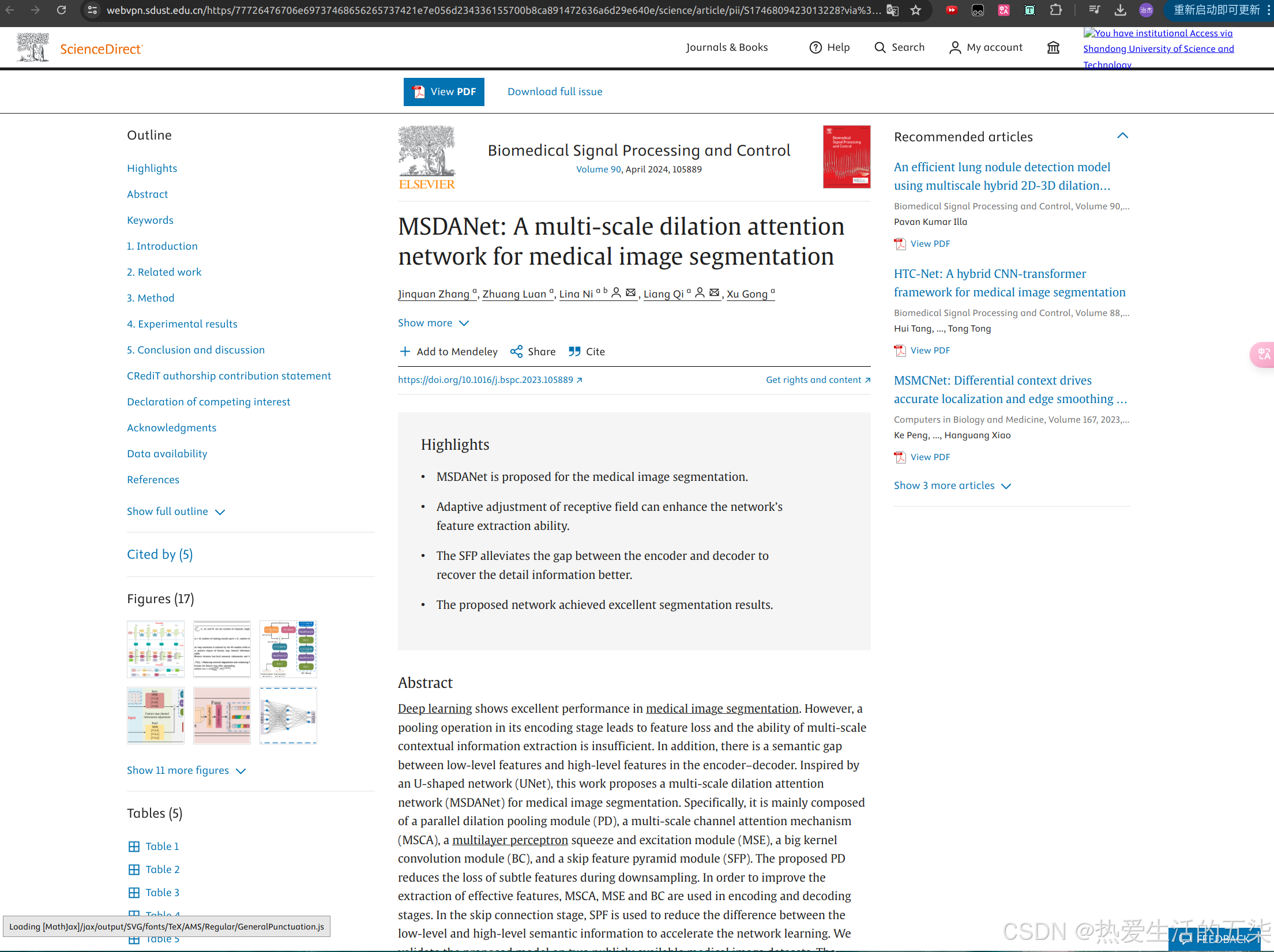Image resolution: width=1274 pixels, height=952 pixels.
Task: Jump to Experimental results outline section
Action: (x=182, y=324)
